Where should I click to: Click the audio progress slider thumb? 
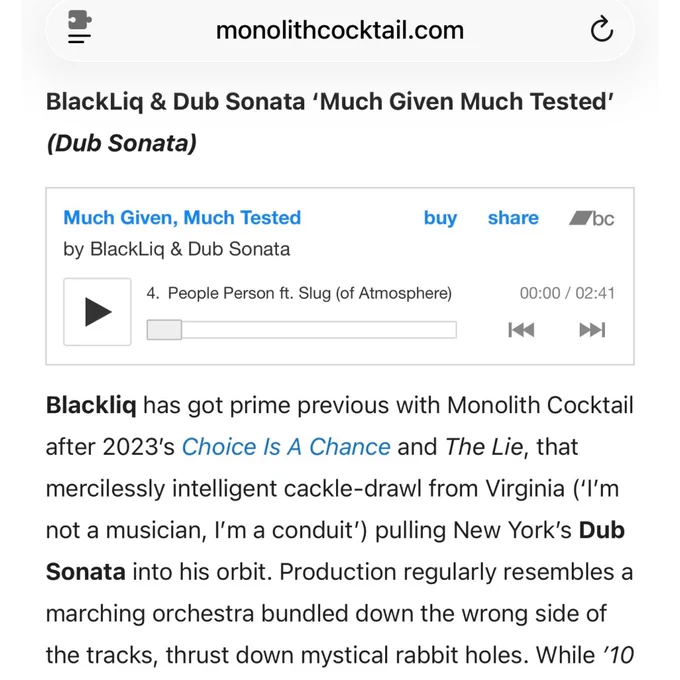click(x=164, y=330)
